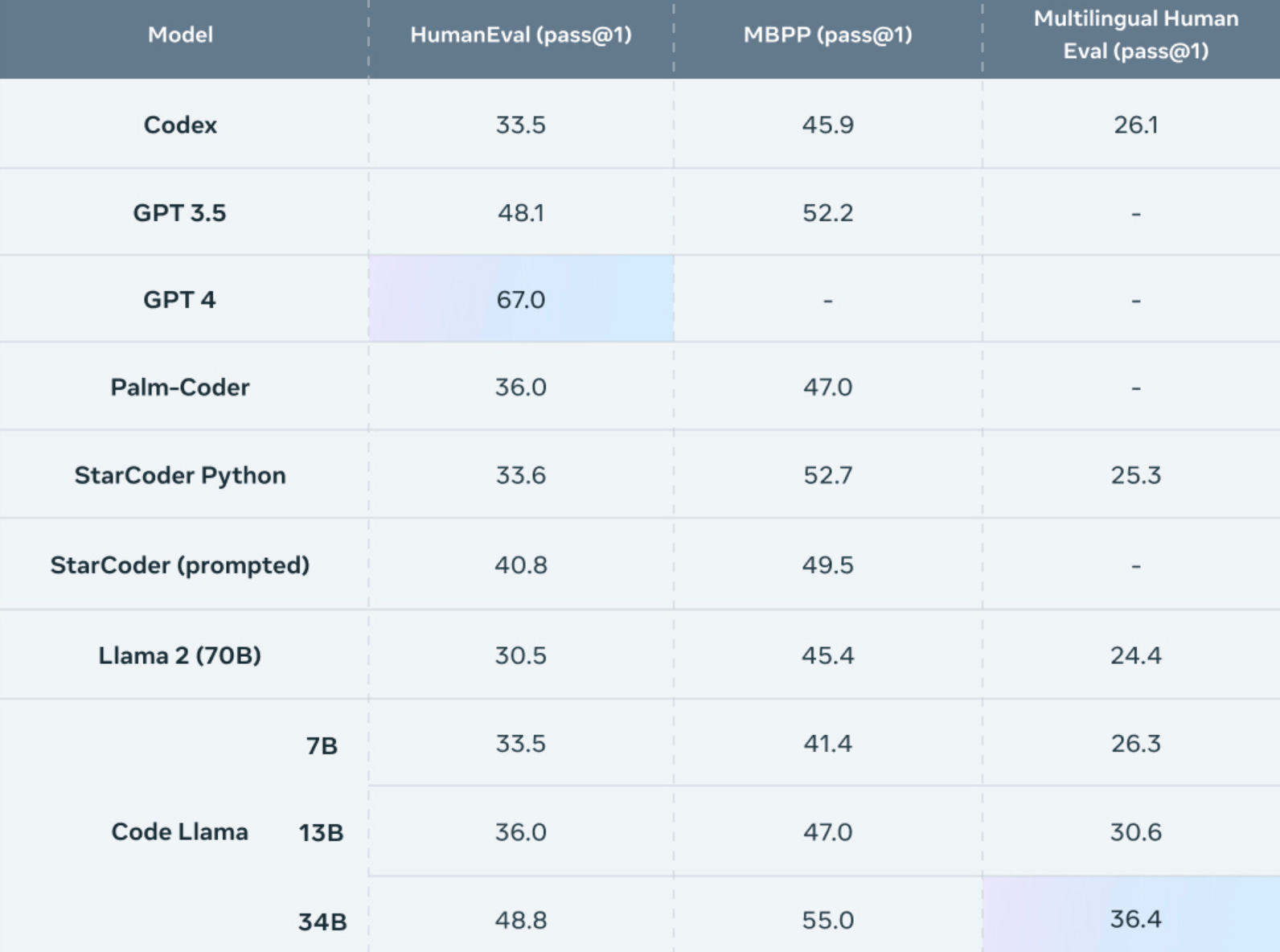Select the Codex model name
1280x952 pixels.
[x=180, y=125]
